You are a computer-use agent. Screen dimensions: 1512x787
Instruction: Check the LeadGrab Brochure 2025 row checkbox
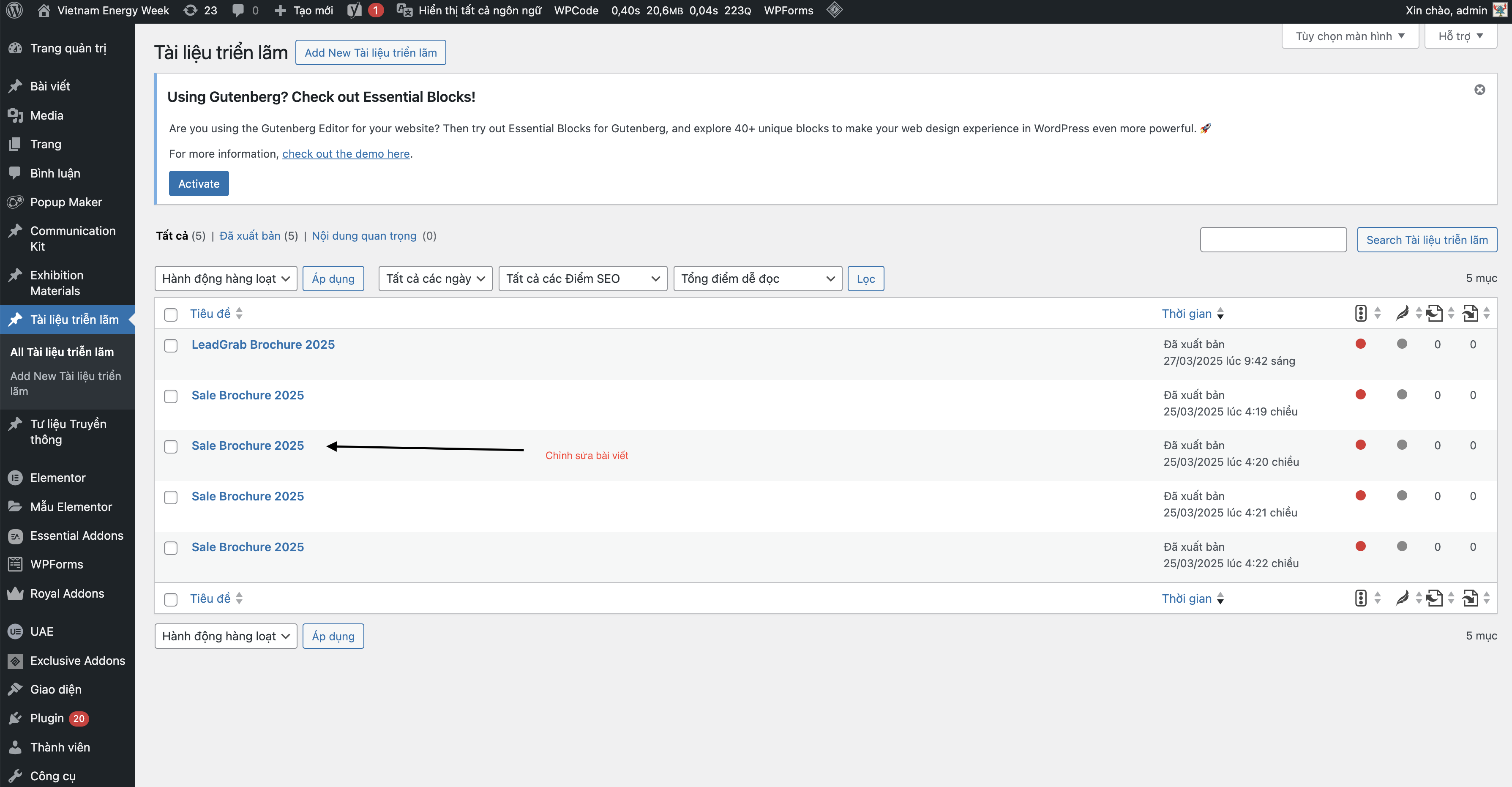(x=171, y=346)
